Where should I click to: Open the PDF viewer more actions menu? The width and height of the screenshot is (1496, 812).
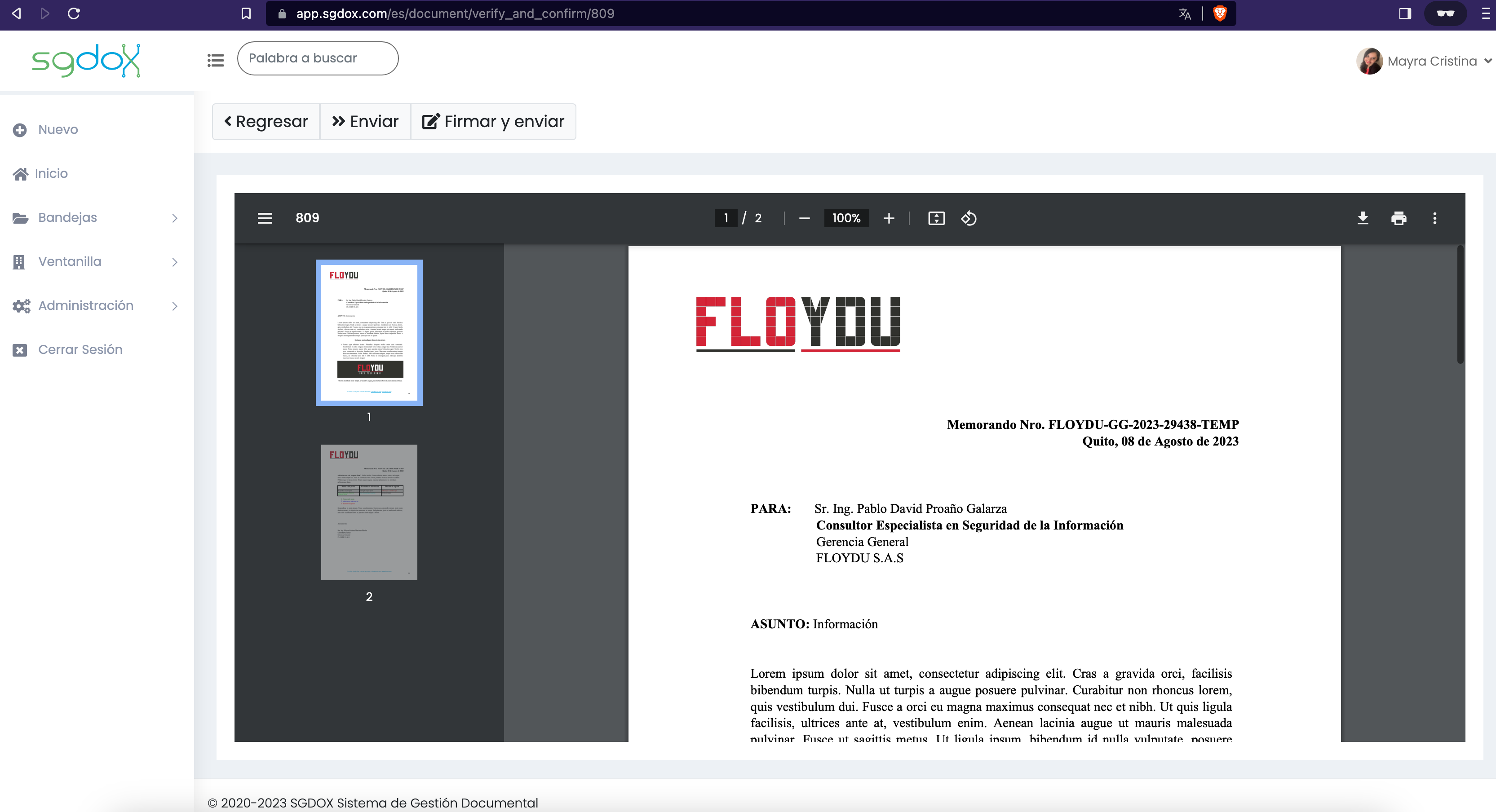1434,218
